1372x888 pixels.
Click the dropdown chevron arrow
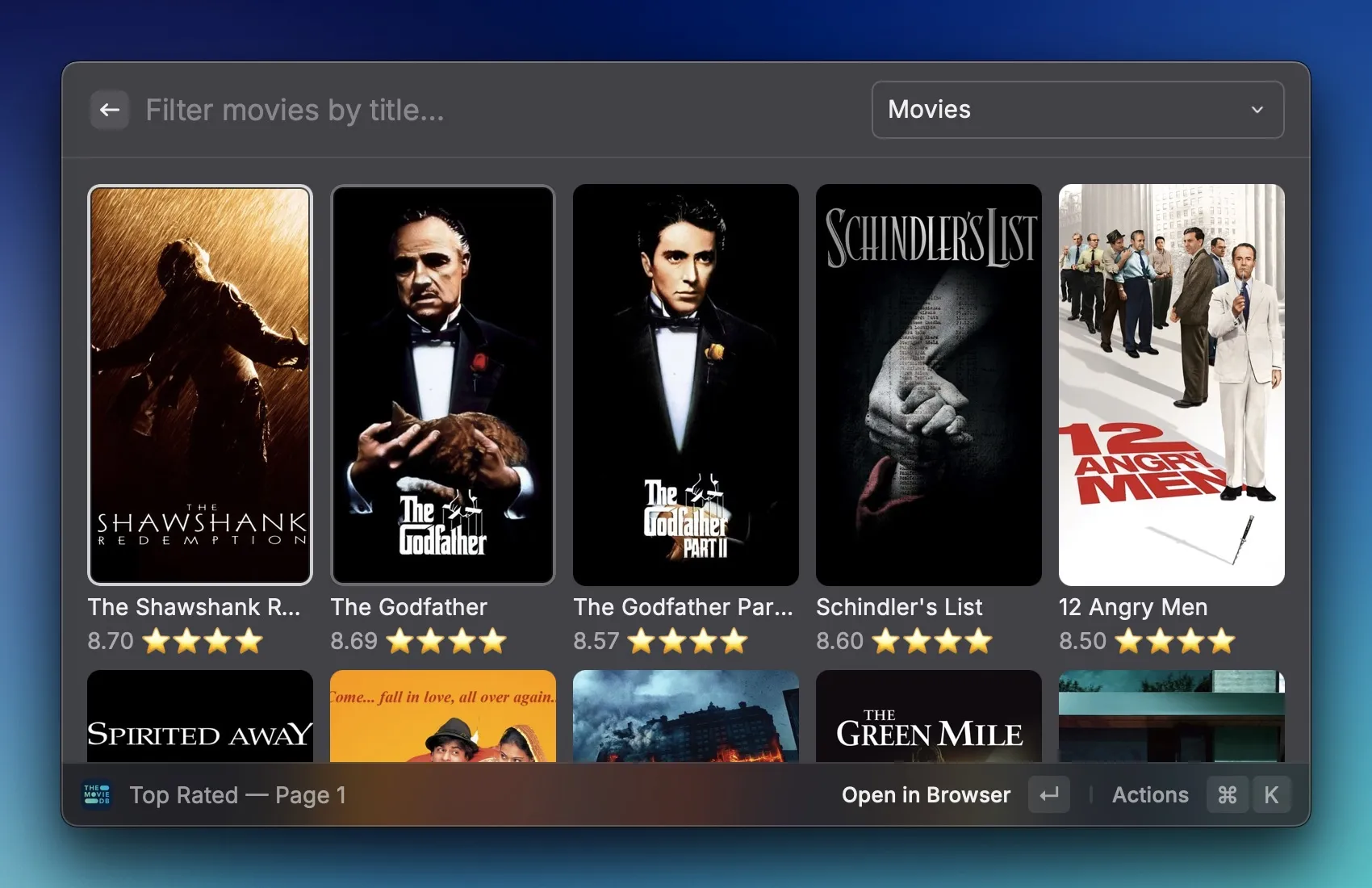click(x=1257, y=110)
